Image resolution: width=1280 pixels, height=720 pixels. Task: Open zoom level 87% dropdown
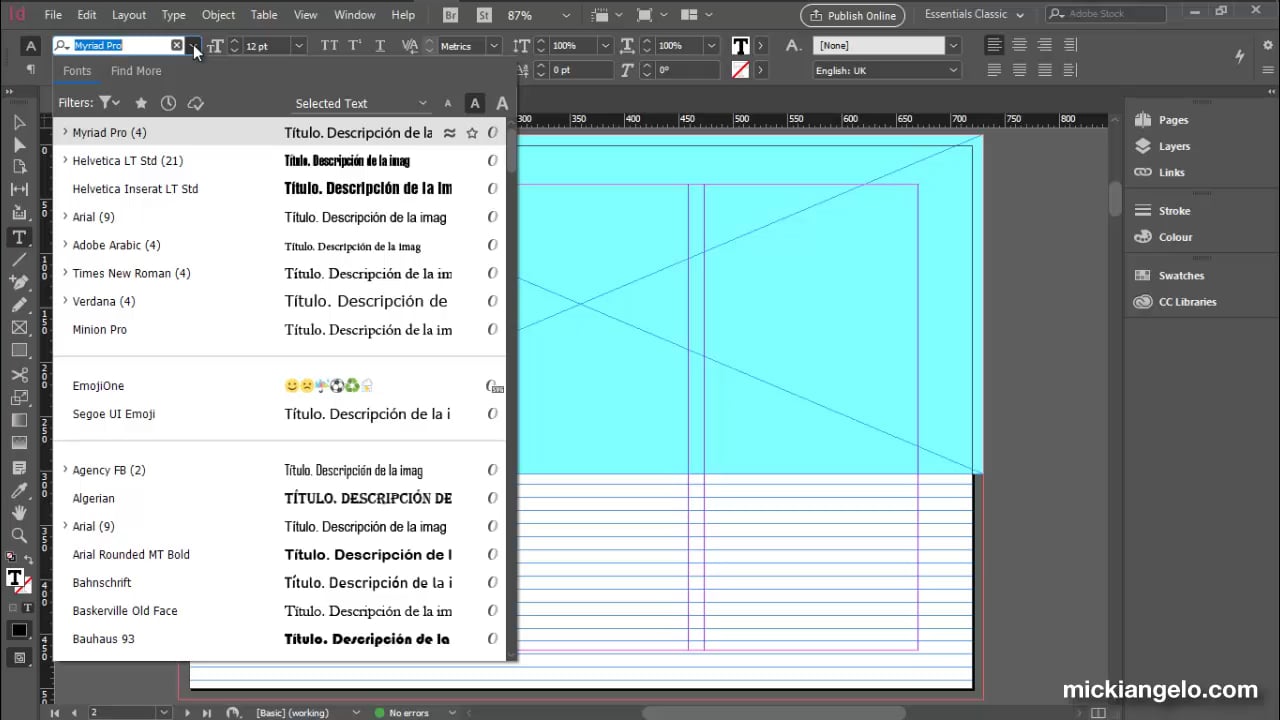point(566,15)
